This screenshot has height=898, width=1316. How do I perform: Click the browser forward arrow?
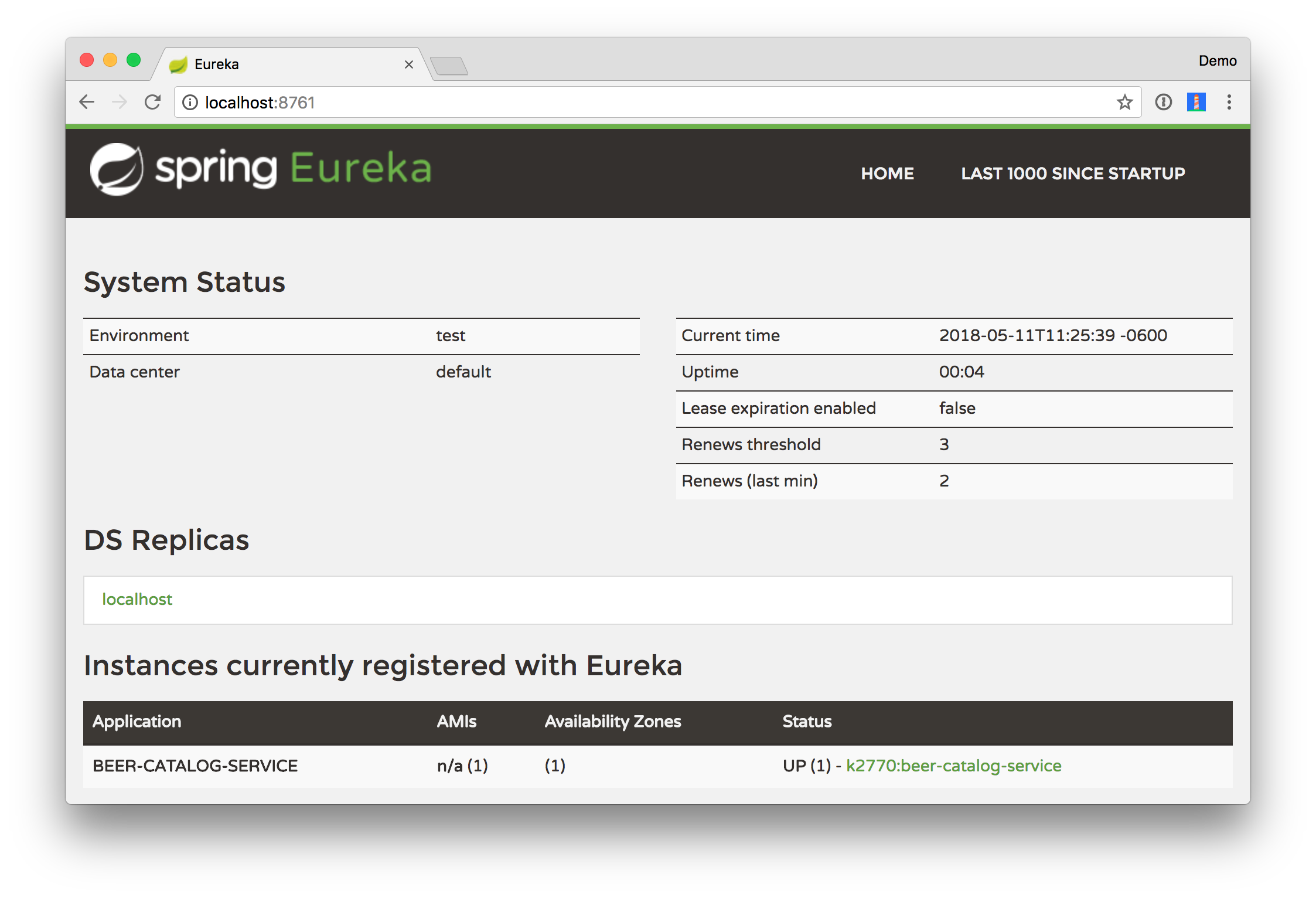120,102
